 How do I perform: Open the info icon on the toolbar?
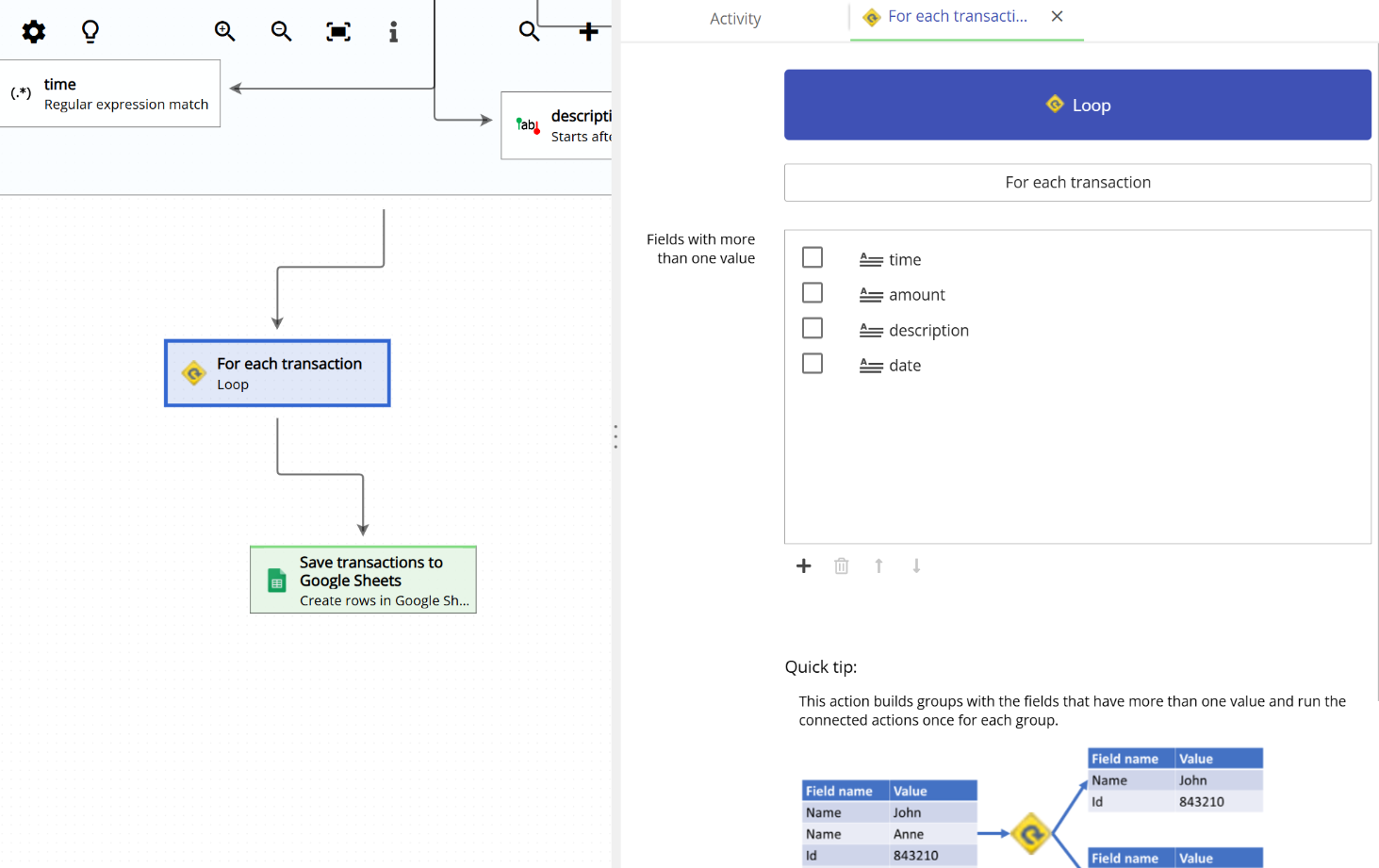pyautogui.click(x=393, y=31)
